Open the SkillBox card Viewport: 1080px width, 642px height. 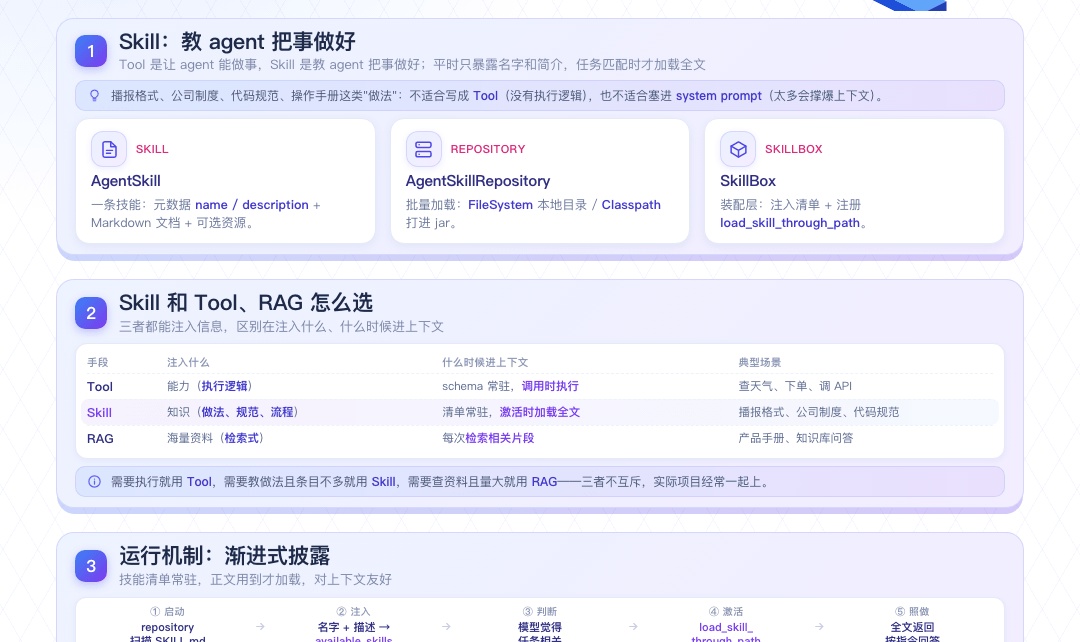[x=854, y=181]
